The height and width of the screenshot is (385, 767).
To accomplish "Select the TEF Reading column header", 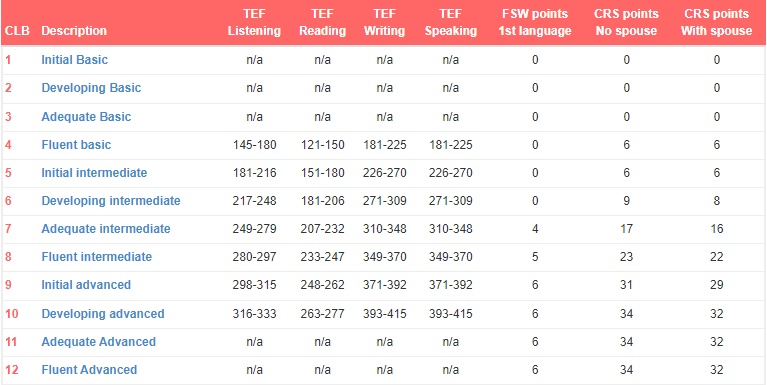I will click(322, 23).
